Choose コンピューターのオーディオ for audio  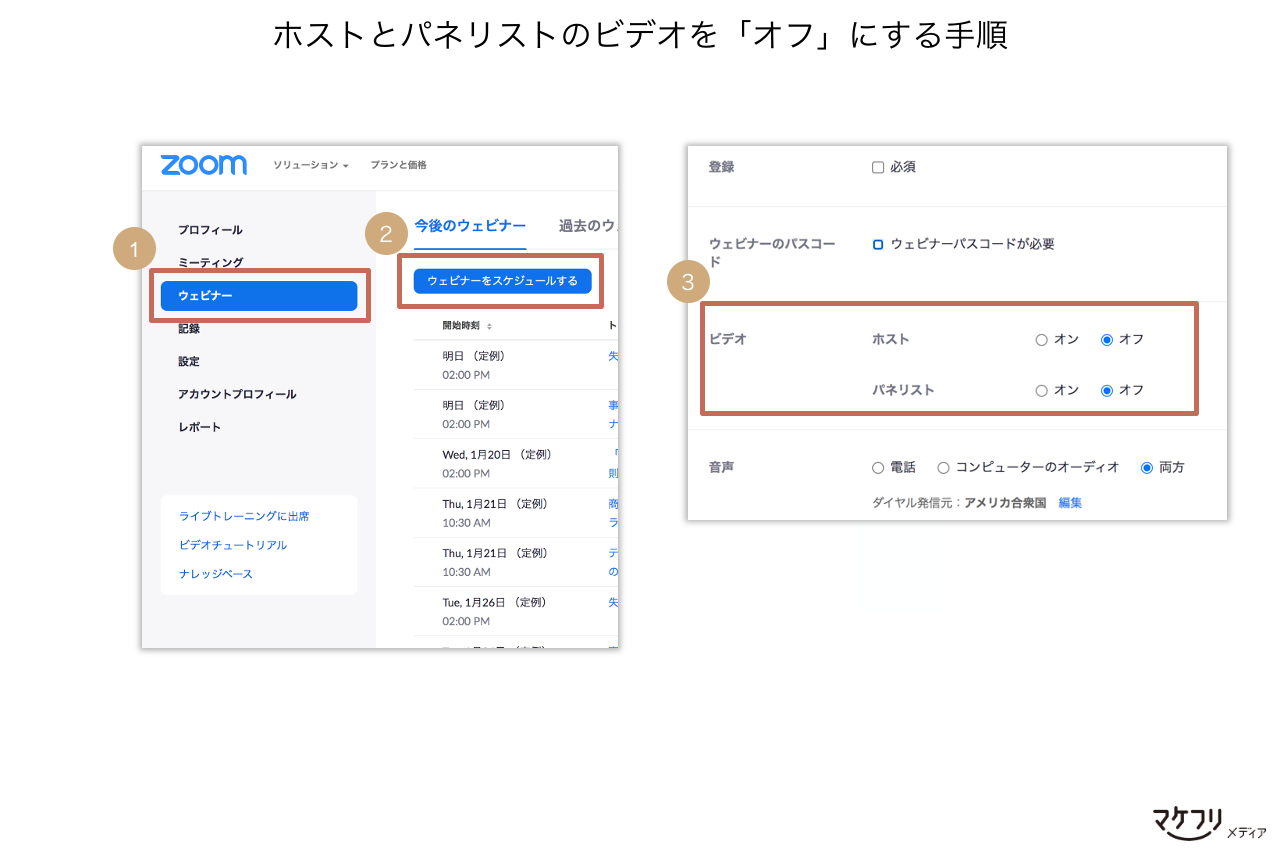tap(943, 468)
